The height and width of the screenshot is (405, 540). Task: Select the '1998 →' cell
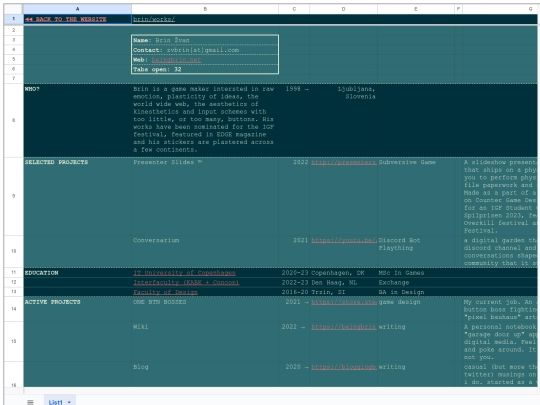coord(294,120)
